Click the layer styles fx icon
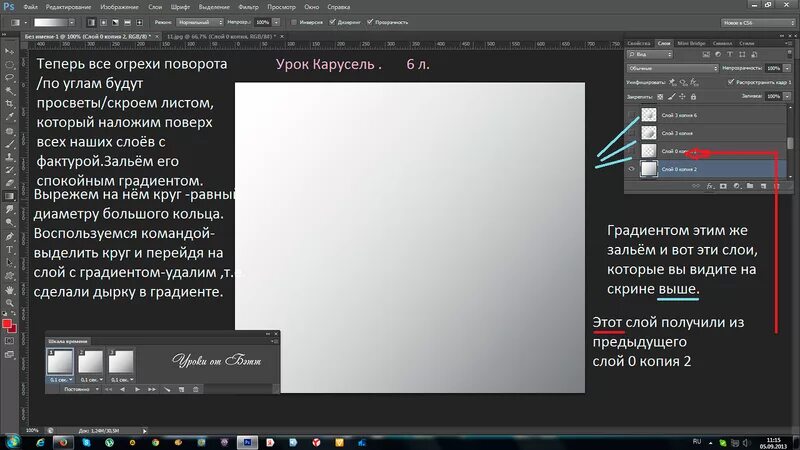Image resolution: width=800 pixels, height=450 pixels. click(x=710, y=186)
